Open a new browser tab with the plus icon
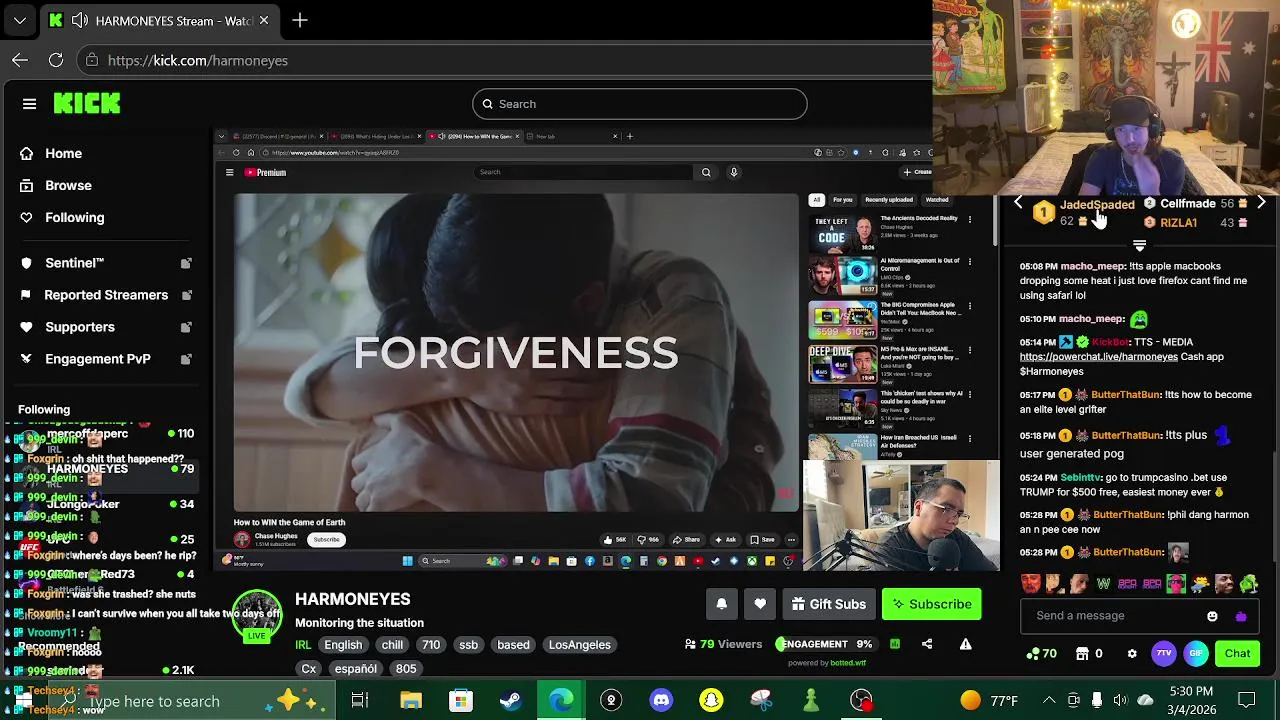 point(300,20)
